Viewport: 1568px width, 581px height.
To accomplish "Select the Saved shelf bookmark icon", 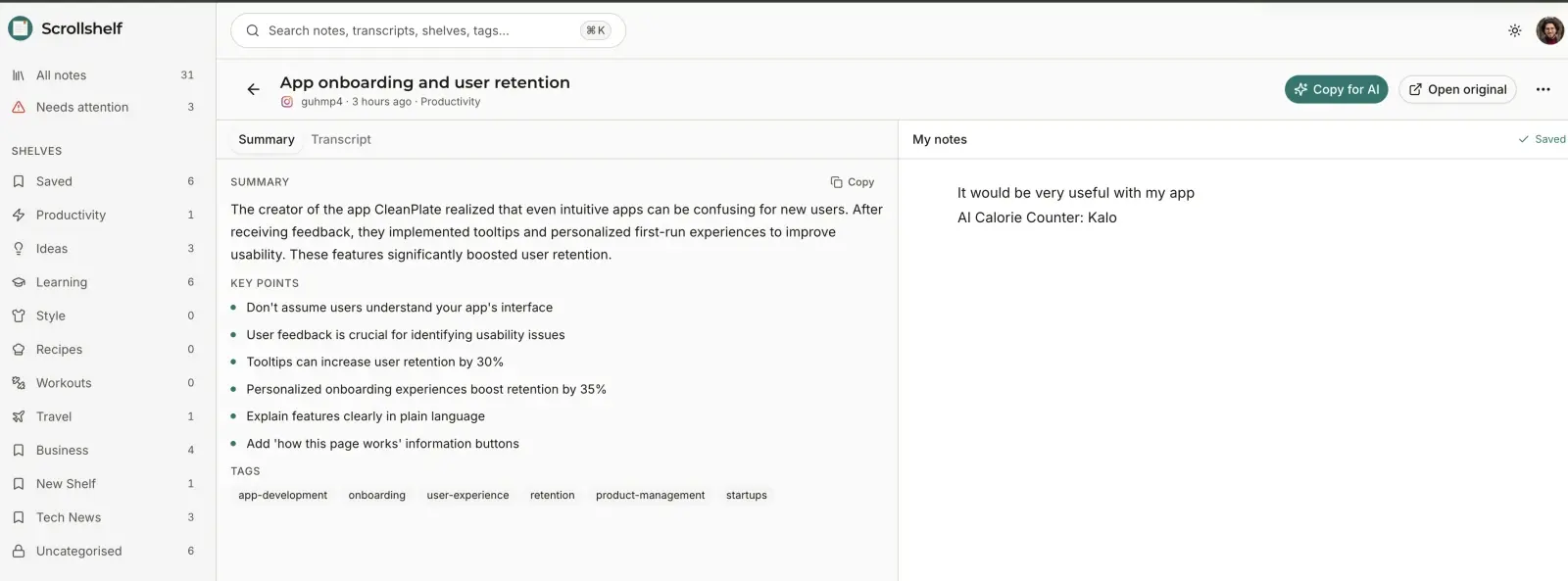I will click(18, 182).
